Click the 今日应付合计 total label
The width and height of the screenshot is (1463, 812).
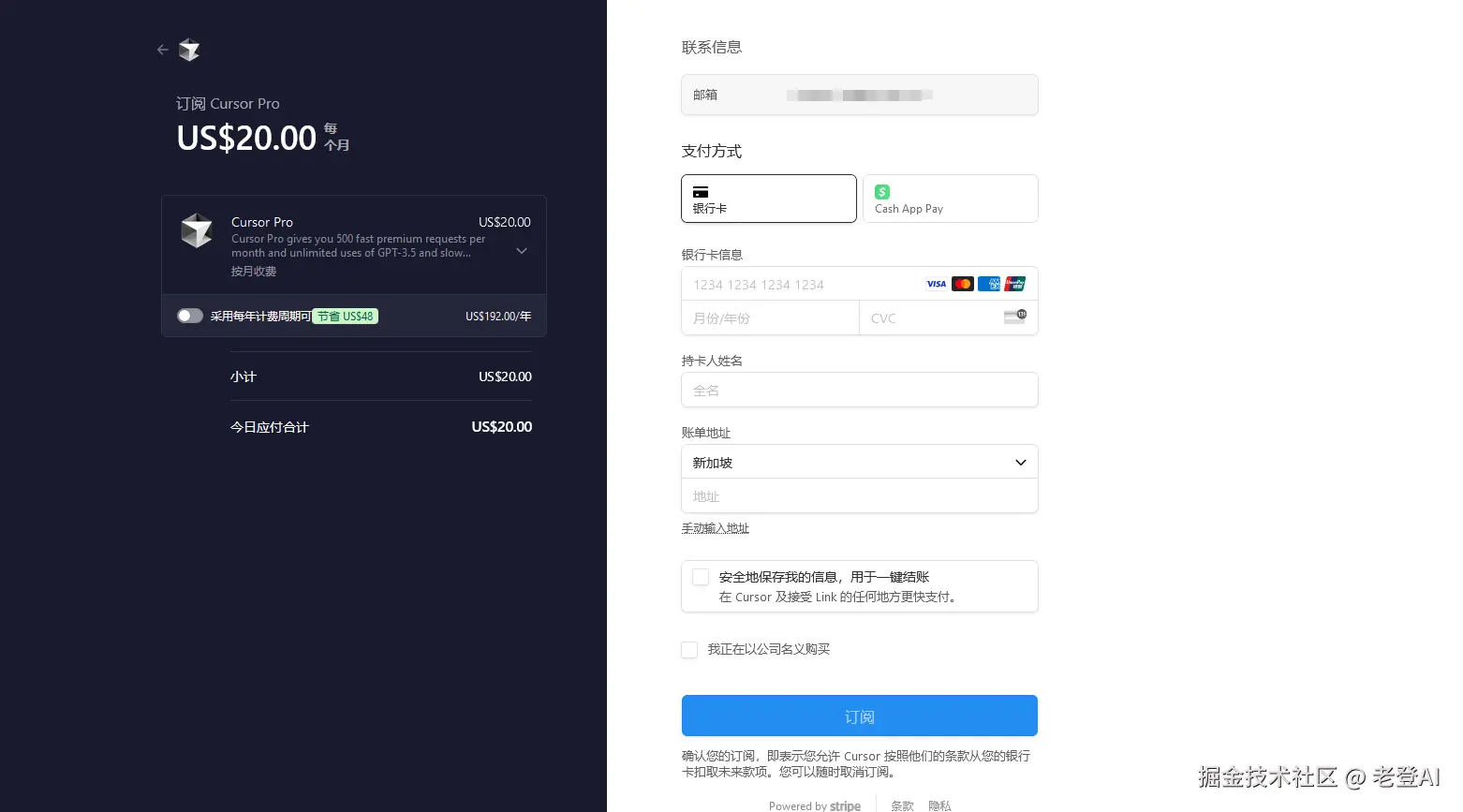(270, 427)
